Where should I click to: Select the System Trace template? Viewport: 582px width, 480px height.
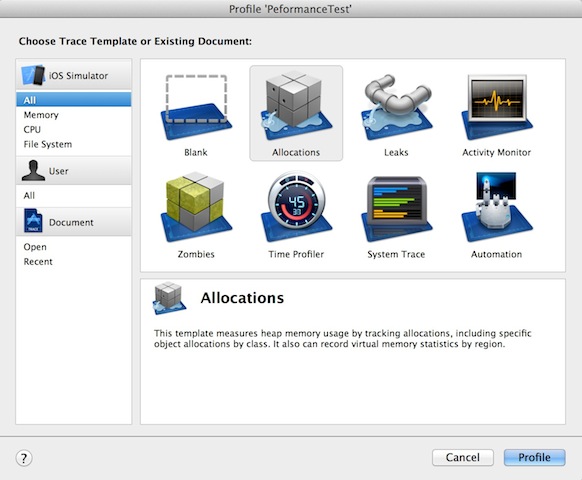click(396, 209)
